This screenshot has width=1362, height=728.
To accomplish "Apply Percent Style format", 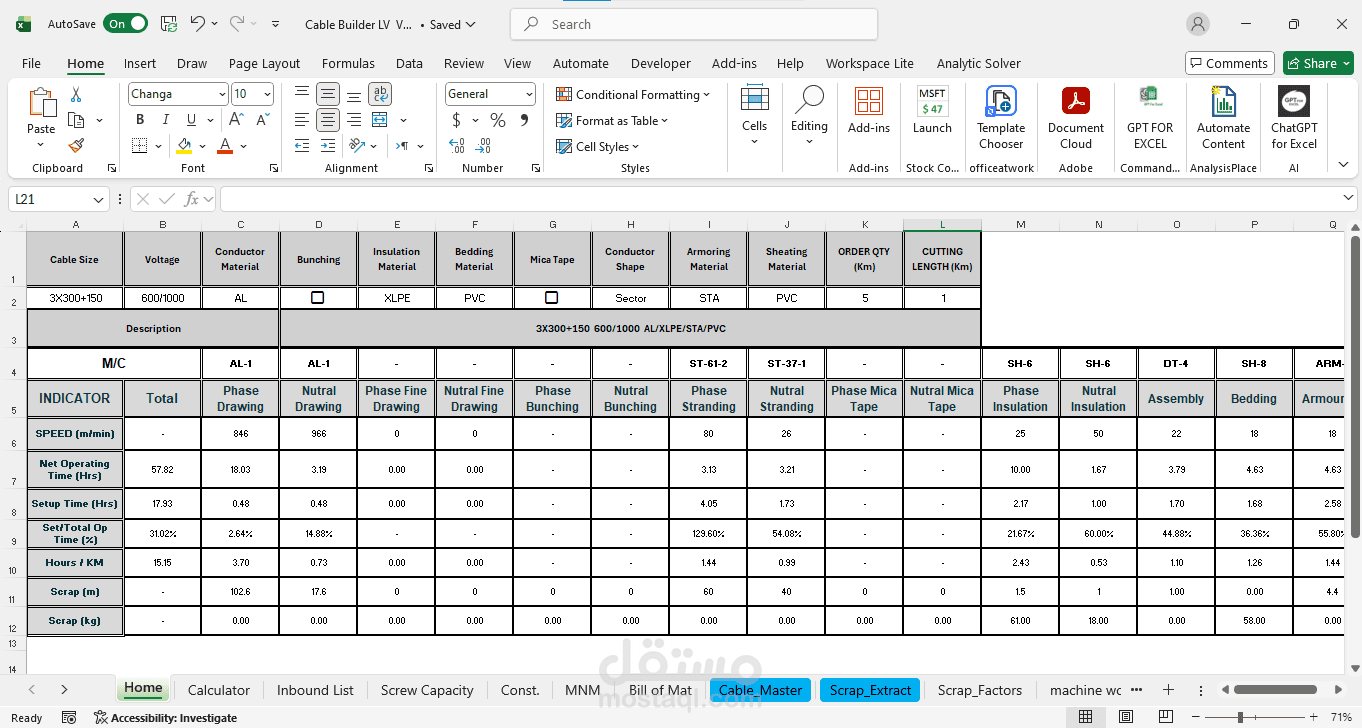I will (x=498, y=120).
